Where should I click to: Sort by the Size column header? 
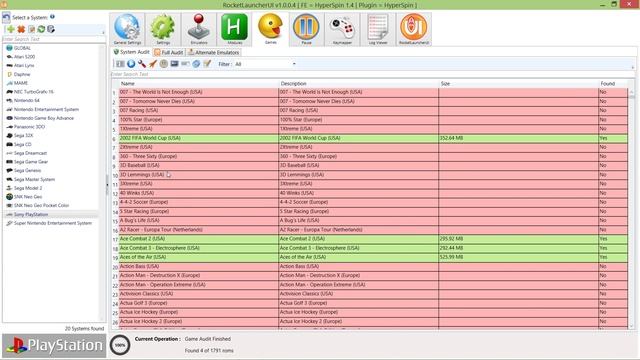coord(519,83)
